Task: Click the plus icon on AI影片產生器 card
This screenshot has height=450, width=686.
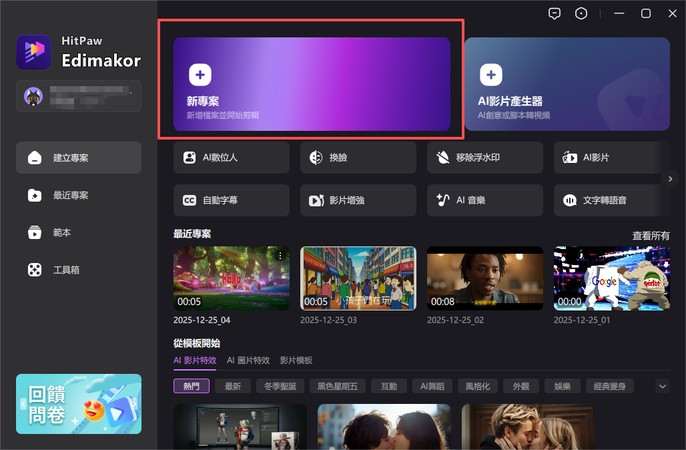Action: click(x=491, y=75)
